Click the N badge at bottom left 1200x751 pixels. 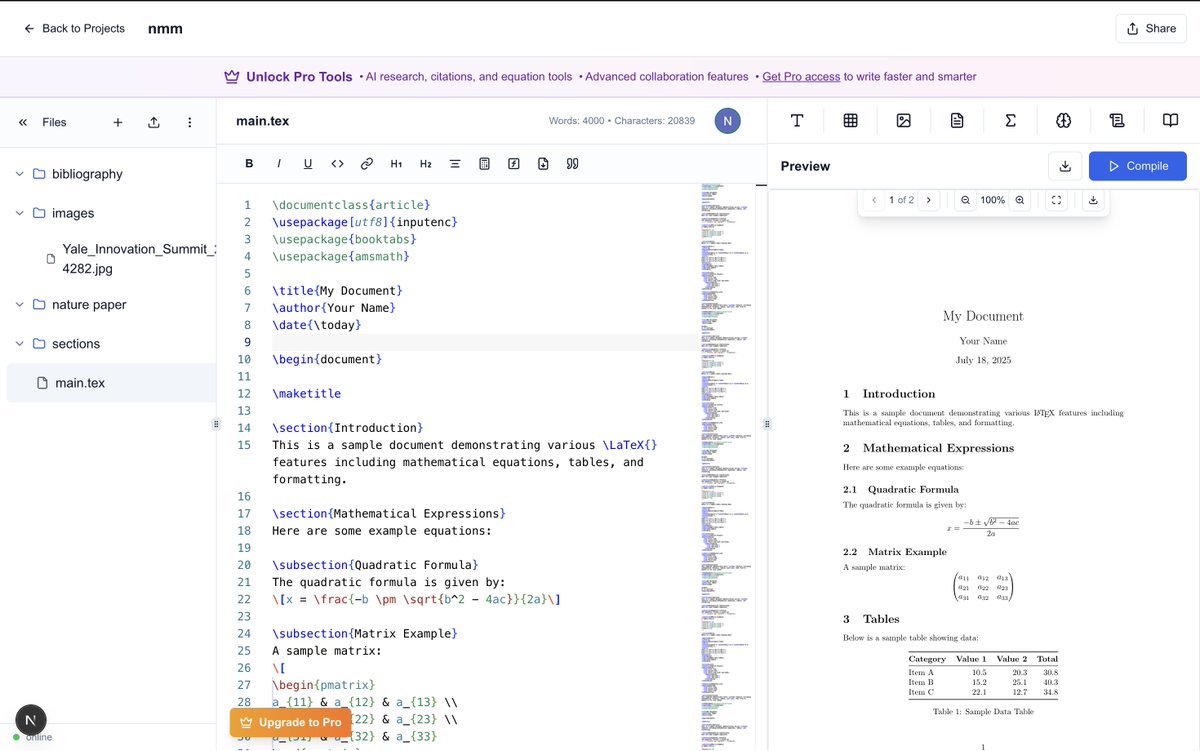[31, 720]
